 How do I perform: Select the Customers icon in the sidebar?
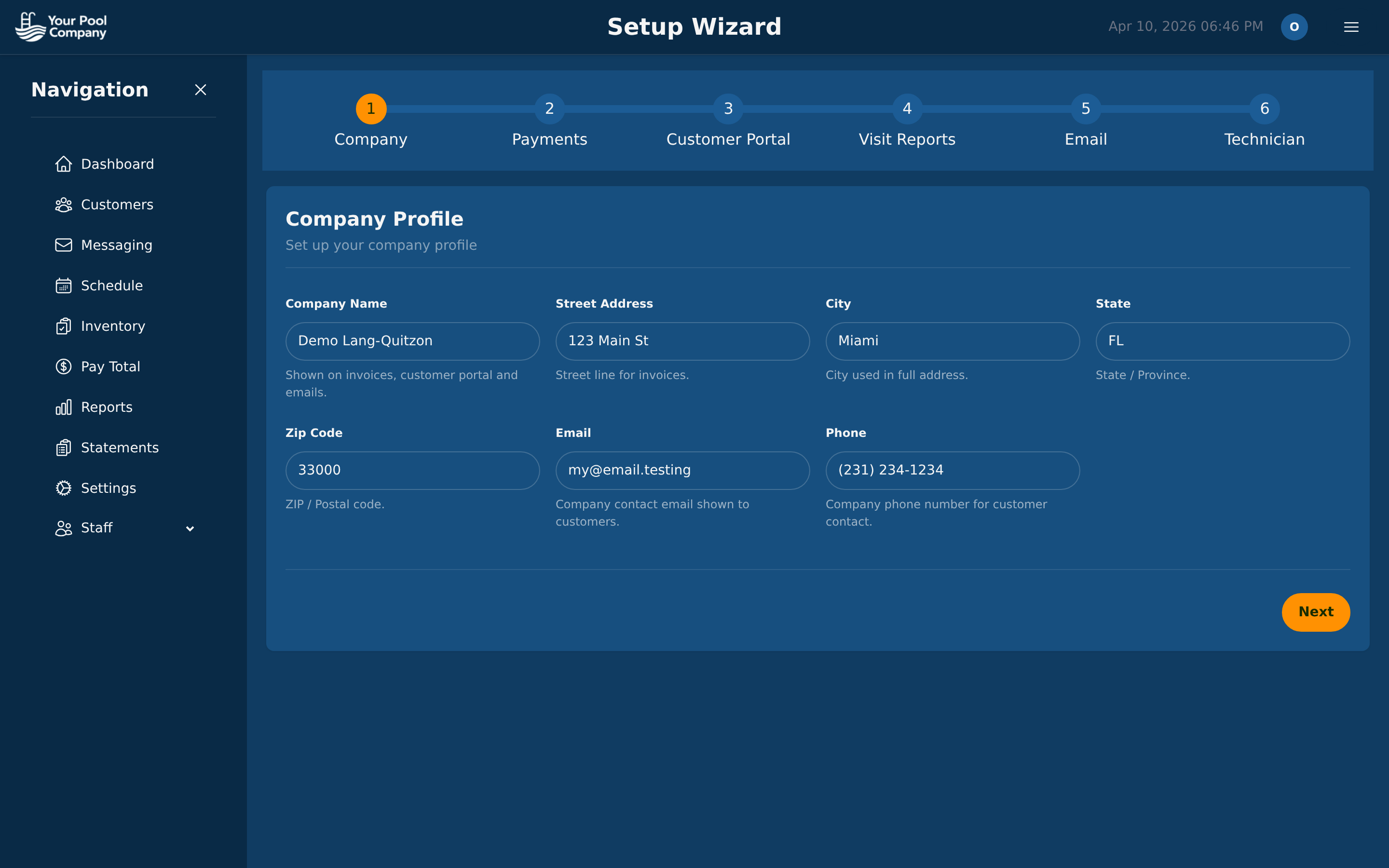(64, 204)
